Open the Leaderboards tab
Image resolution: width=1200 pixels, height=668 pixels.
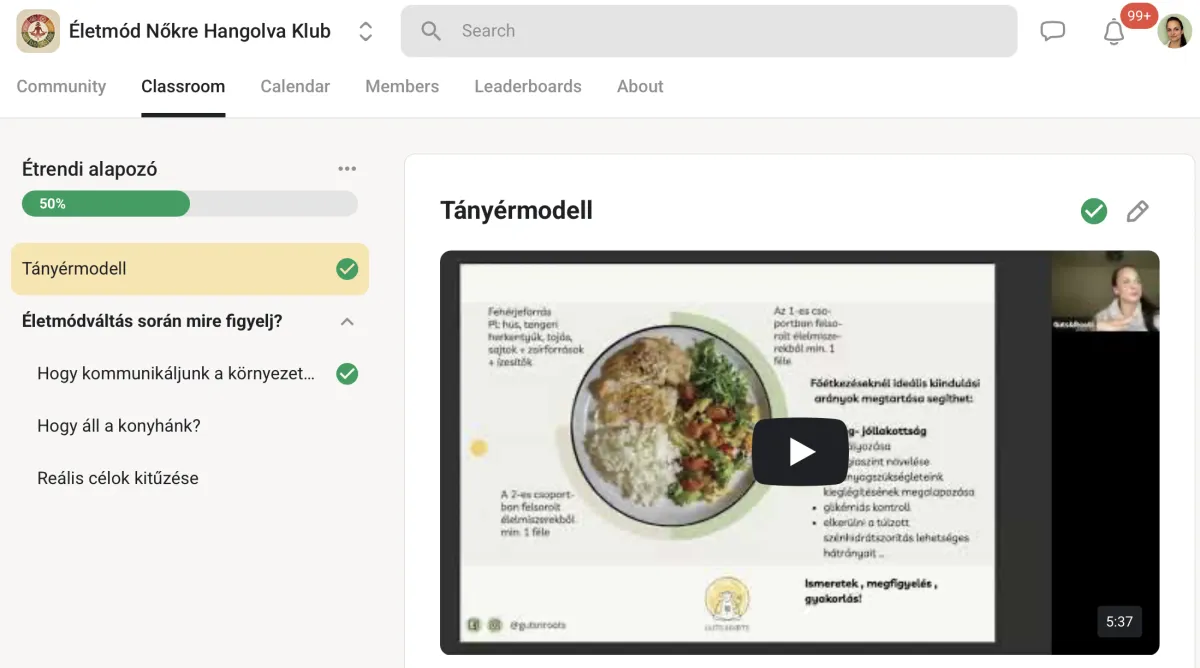click(x=528, y=86)
